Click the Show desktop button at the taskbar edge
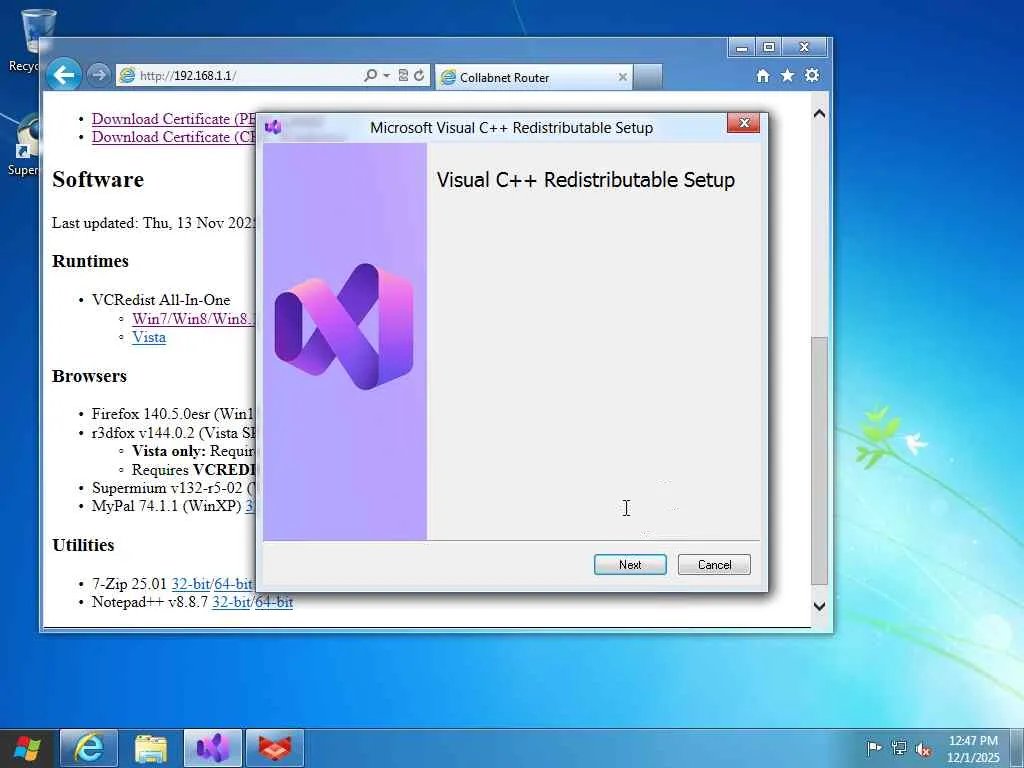The width and height of the screenshot is (1024, 768). [x=1017, y=748]
